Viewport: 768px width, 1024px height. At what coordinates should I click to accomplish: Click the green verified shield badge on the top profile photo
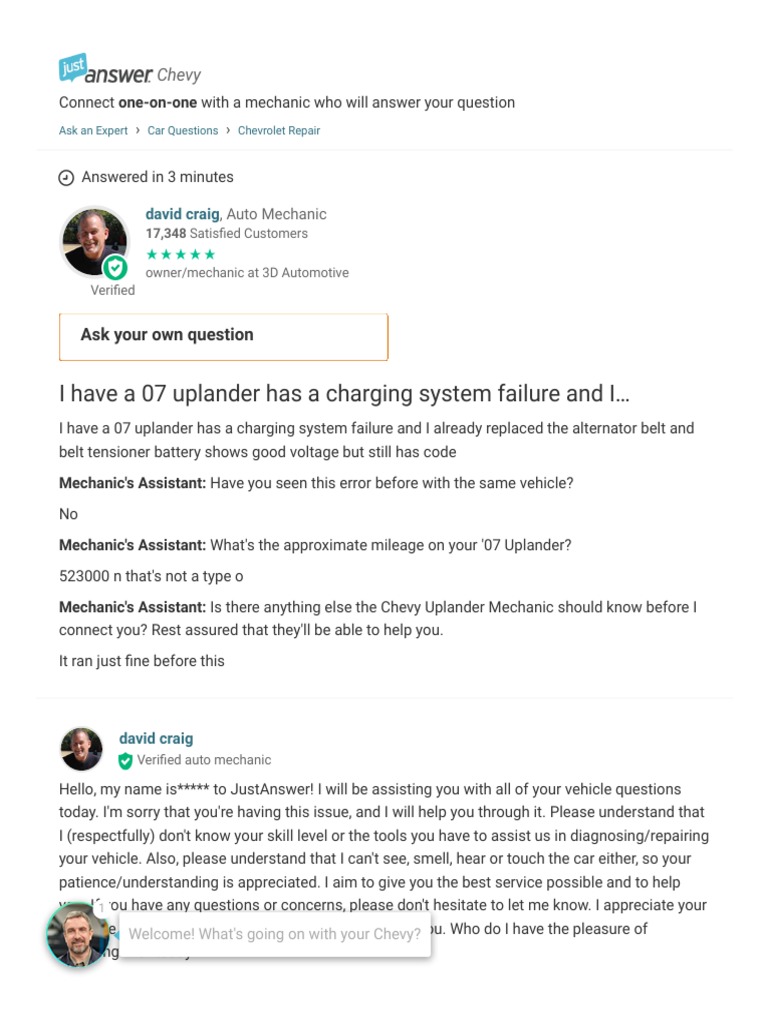[116, 267]
